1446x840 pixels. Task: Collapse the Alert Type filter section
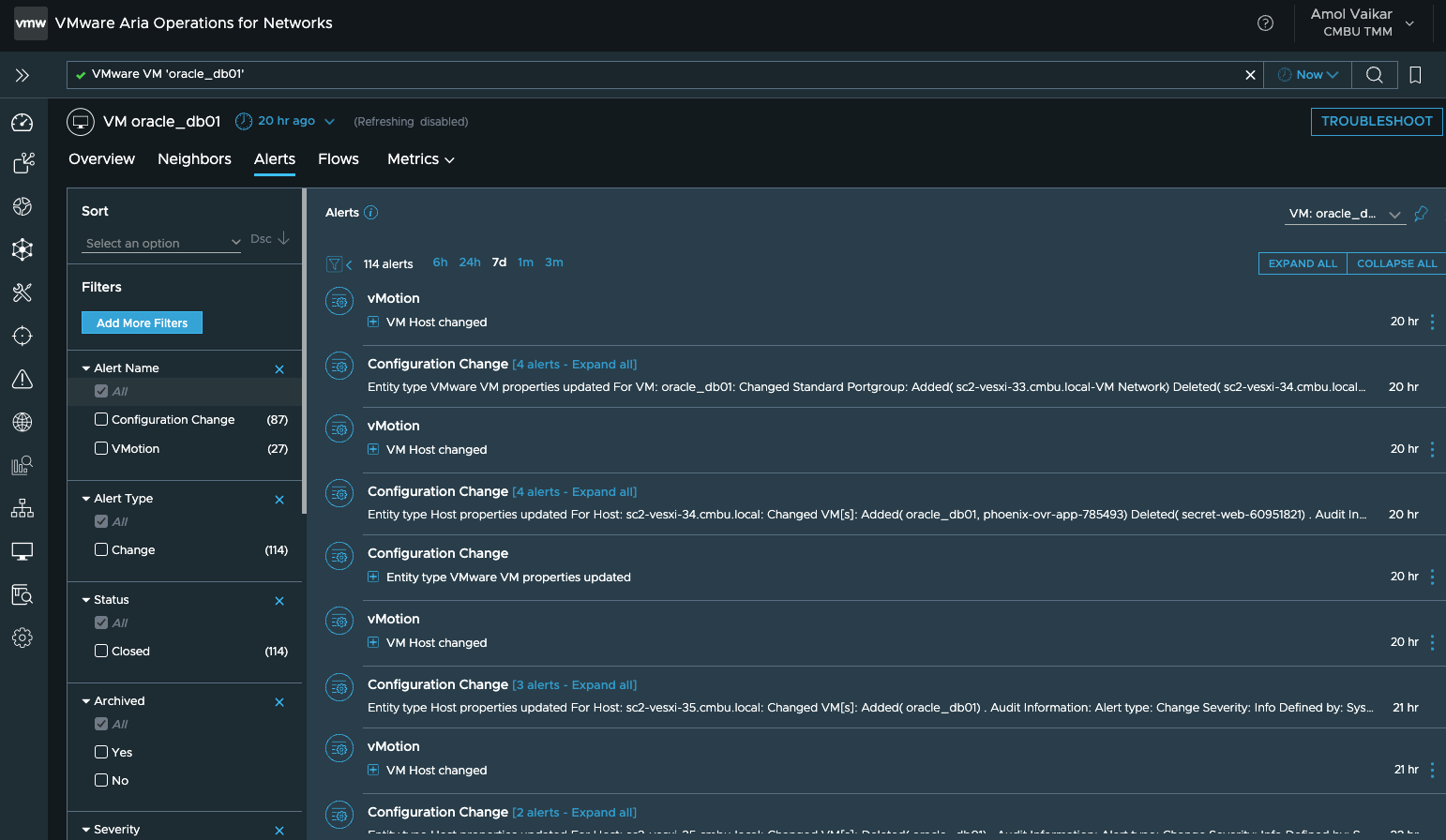coord(86,499)
